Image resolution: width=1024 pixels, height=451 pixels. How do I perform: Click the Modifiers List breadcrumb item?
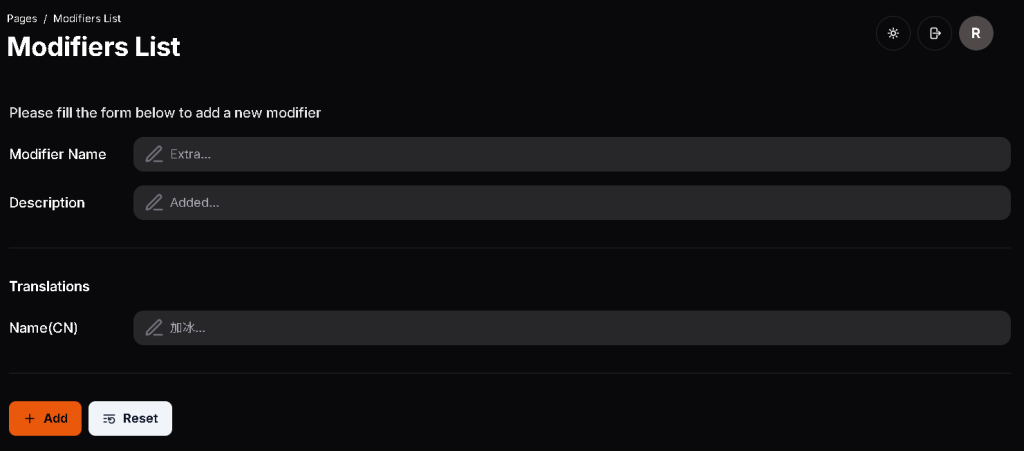tap(87, 18)
